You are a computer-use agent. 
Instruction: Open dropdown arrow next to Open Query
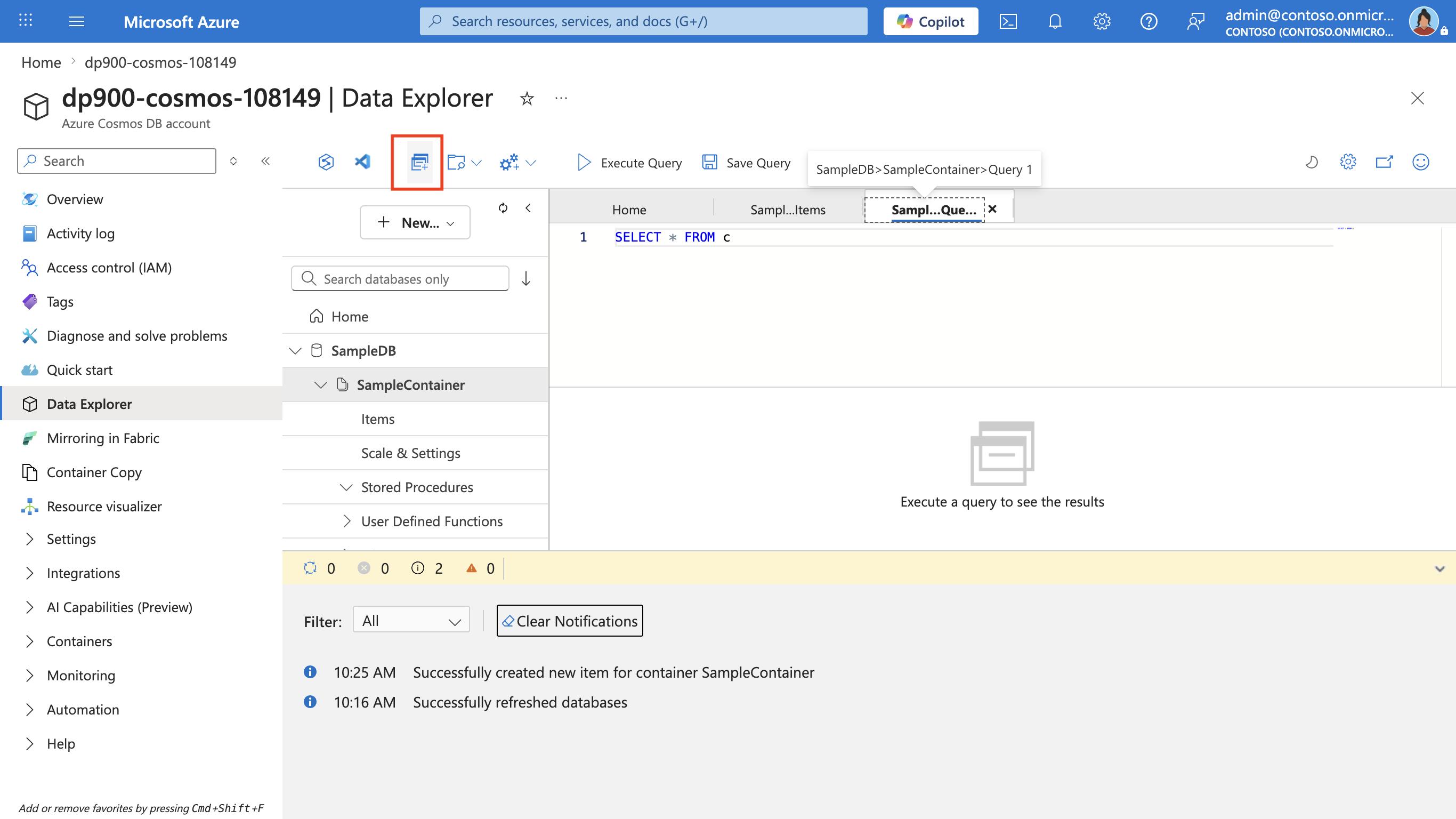(x=476, y=164)
